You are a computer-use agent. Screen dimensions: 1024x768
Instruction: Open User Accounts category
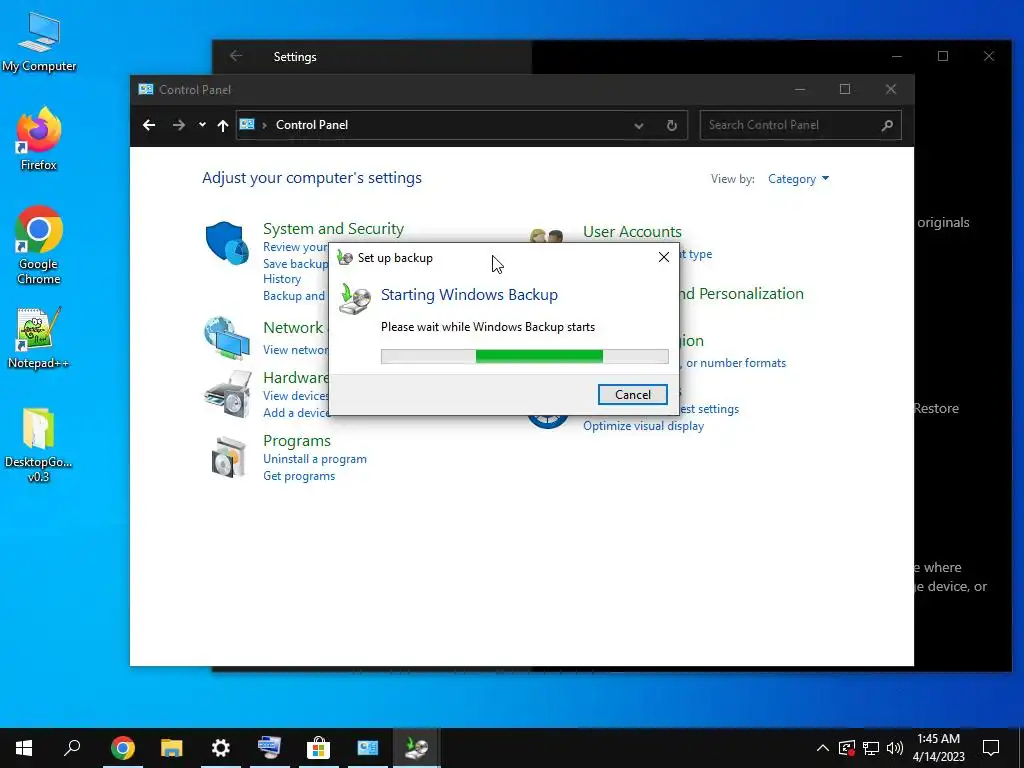point(632,232)
